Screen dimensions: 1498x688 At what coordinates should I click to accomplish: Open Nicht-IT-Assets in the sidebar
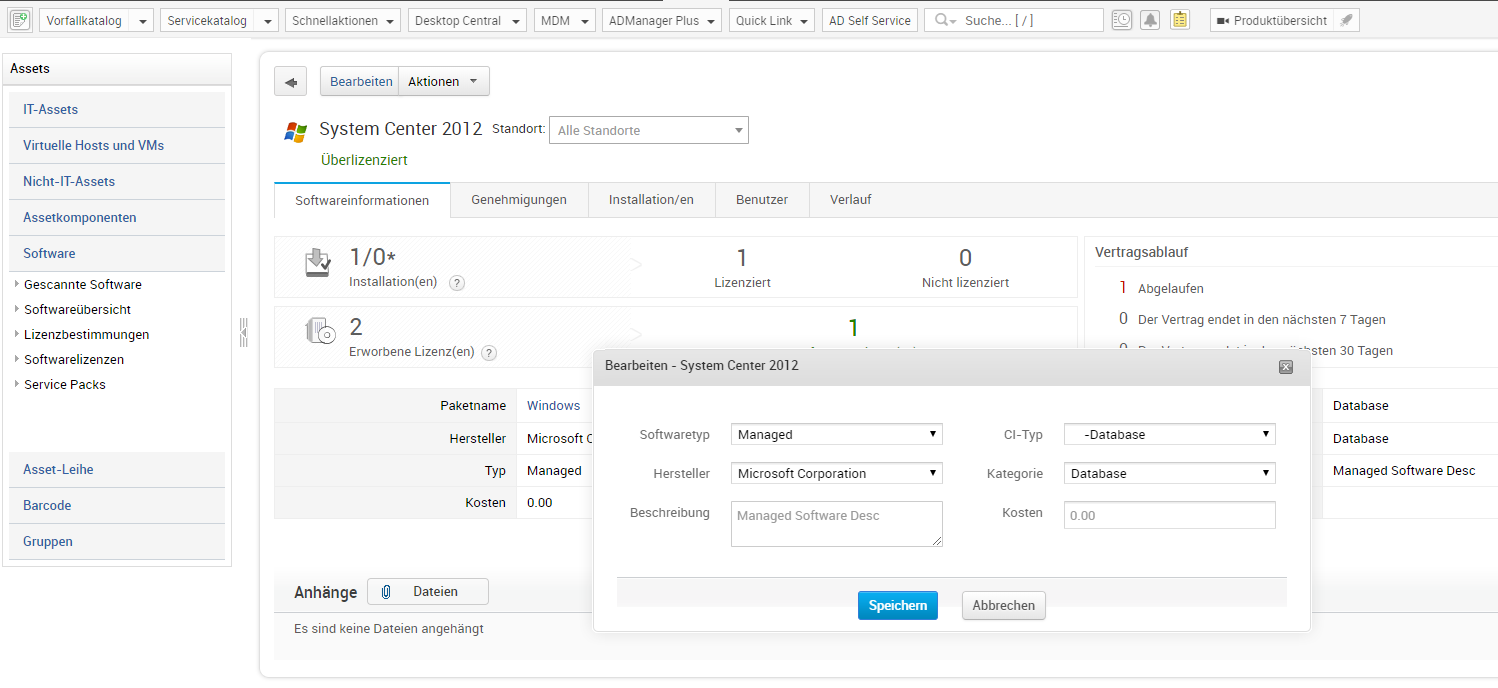(x=117, y=181)
